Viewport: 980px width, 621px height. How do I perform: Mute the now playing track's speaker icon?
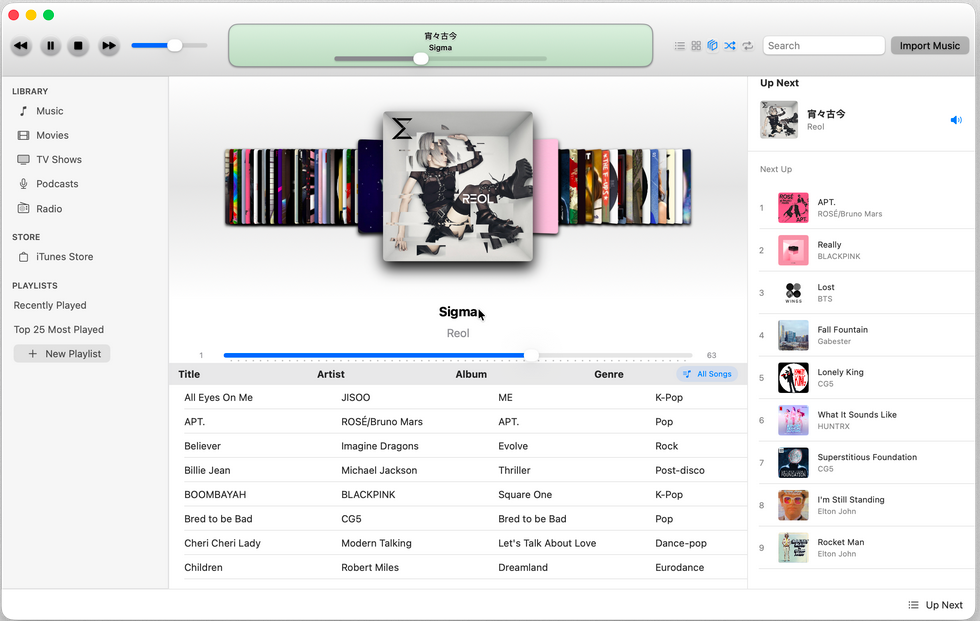coord(955,119)
